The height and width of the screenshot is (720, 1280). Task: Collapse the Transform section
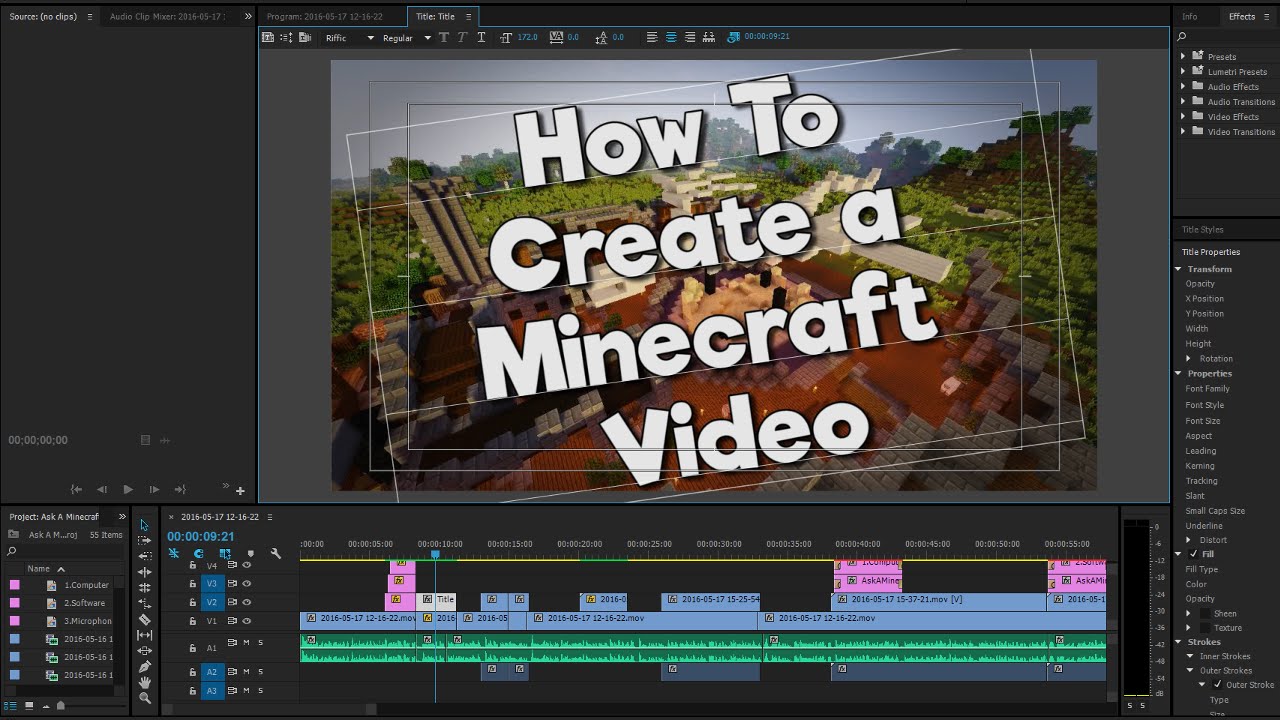(1178, 269)
